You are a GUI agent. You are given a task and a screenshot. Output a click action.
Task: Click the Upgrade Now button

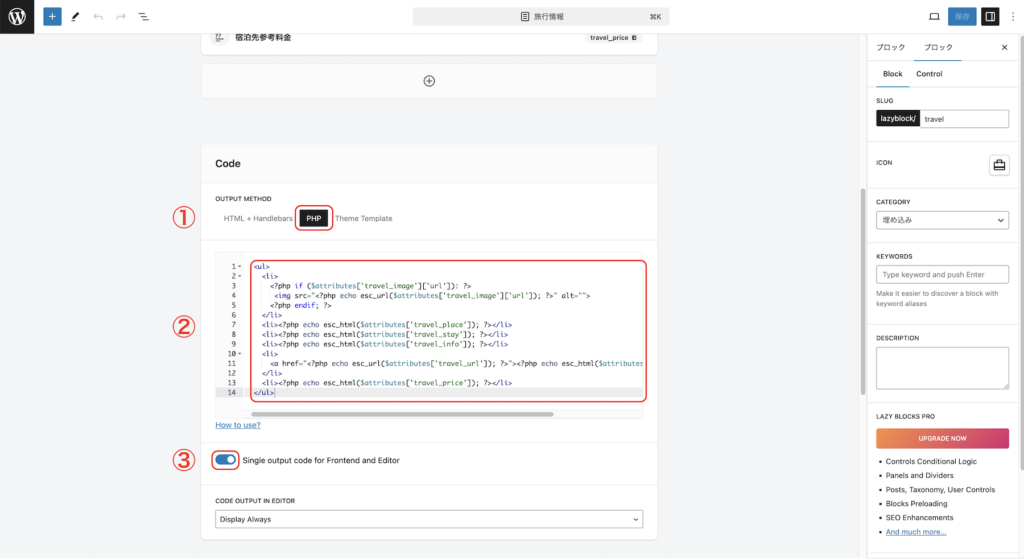[x=942, y=438]
